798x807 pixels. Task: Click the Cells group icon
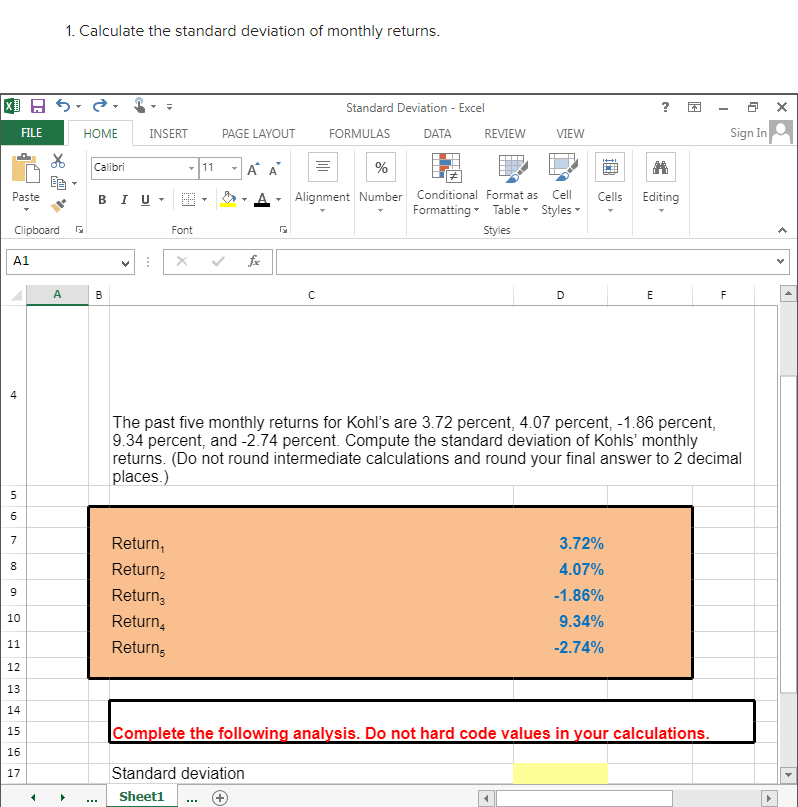610,167
